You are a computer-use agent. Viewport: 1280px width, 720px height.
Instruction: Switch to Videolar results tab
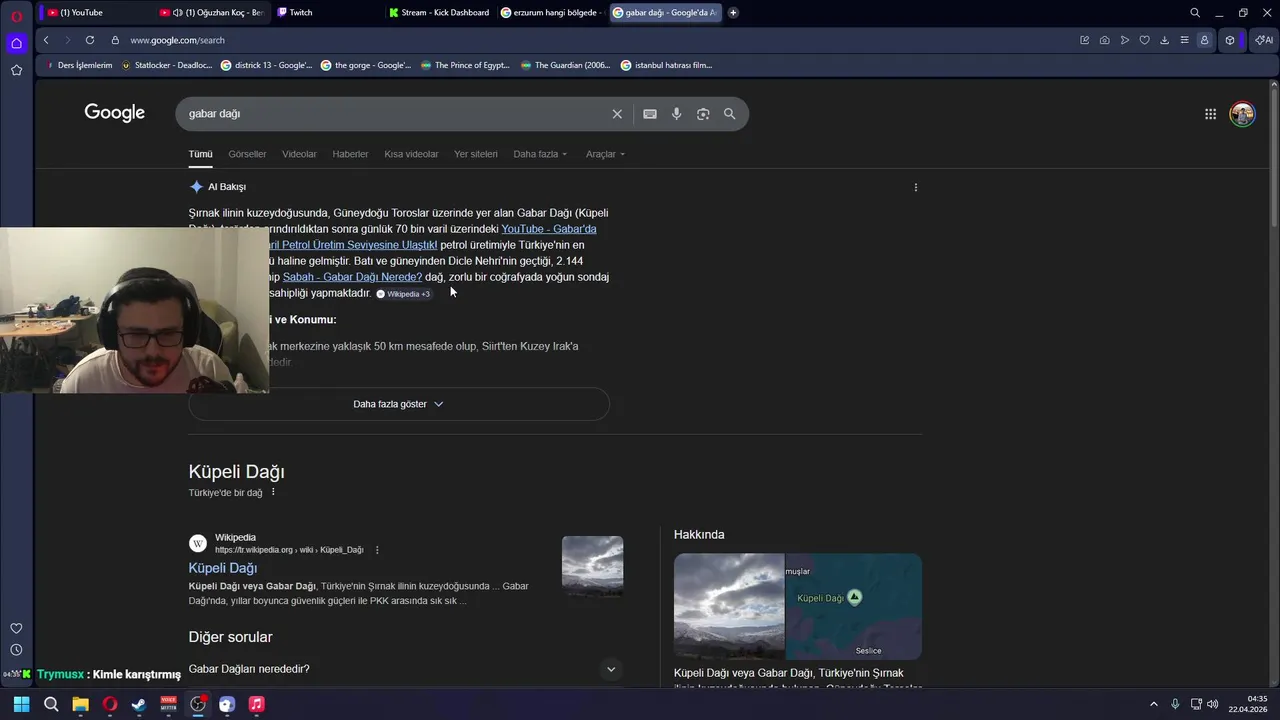point(299,154)
